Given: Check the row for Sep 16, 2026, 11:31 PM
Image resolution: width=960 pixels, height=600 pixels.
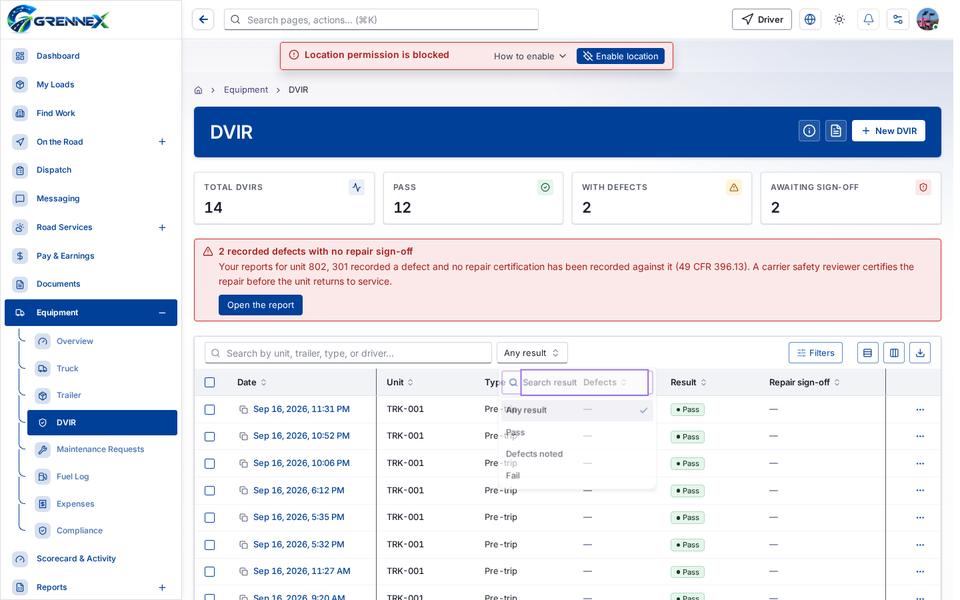Looking at the screenshot, I should tap(210, 410).
